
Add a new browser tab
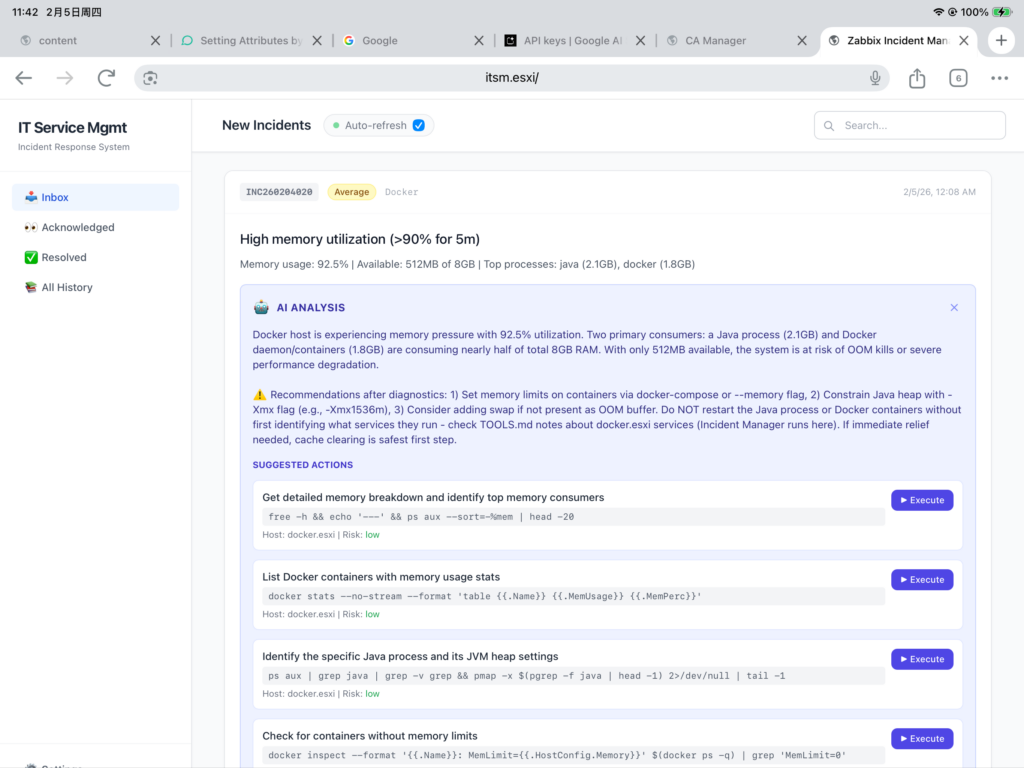1001,41
